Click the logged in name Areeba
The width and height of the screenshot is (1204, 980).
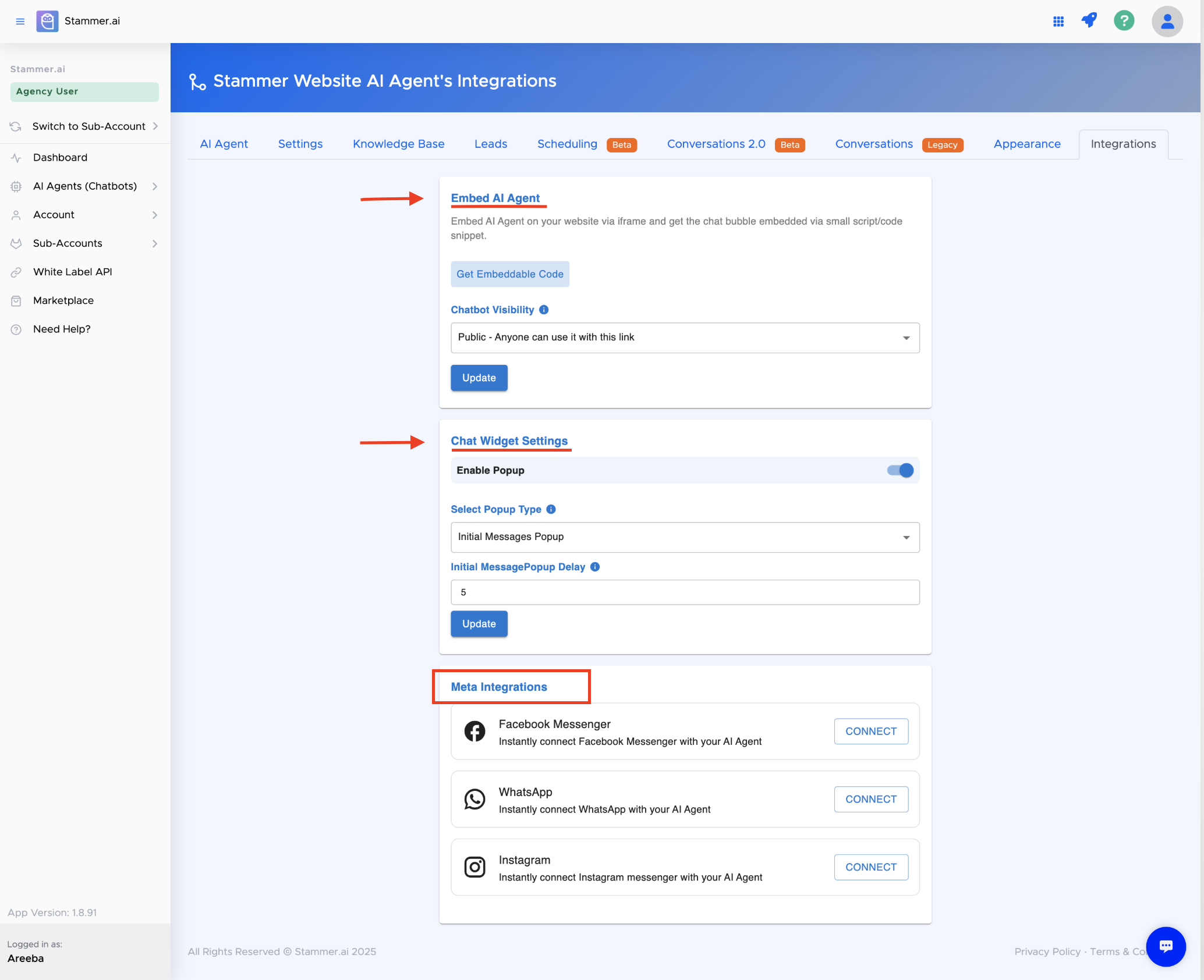(26, 958)
